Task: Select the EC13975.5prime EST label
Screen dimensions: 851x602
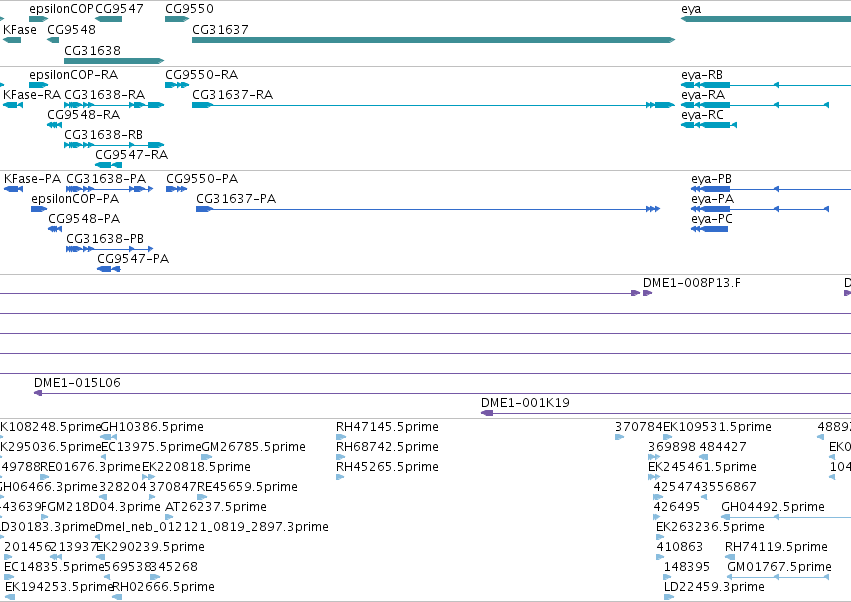Action: pos(152,447)
